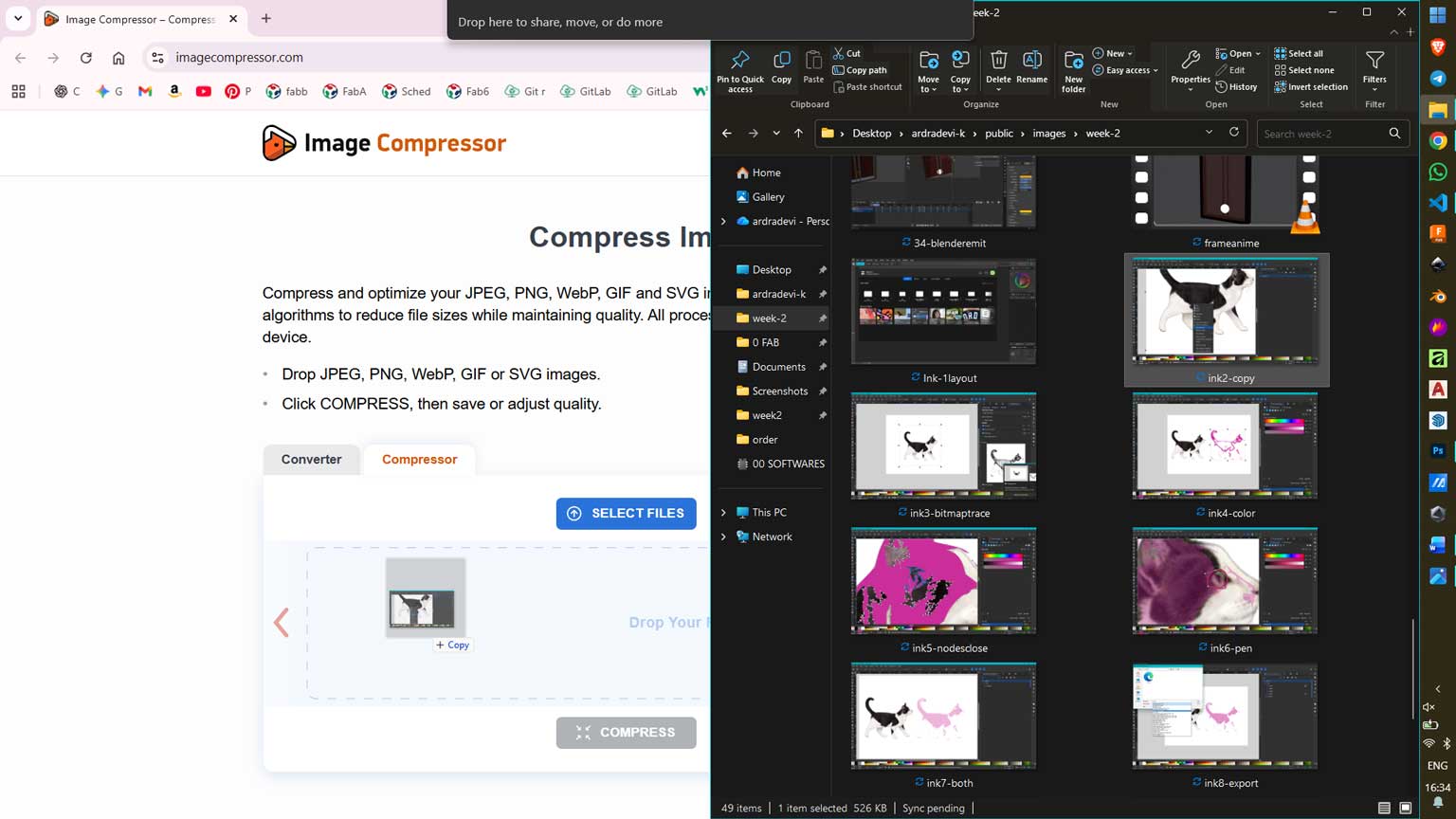The width and height of the screenshot is (1456, 819).
Task: Click the Delete icon in the ribbon
Action: (998, 64)
